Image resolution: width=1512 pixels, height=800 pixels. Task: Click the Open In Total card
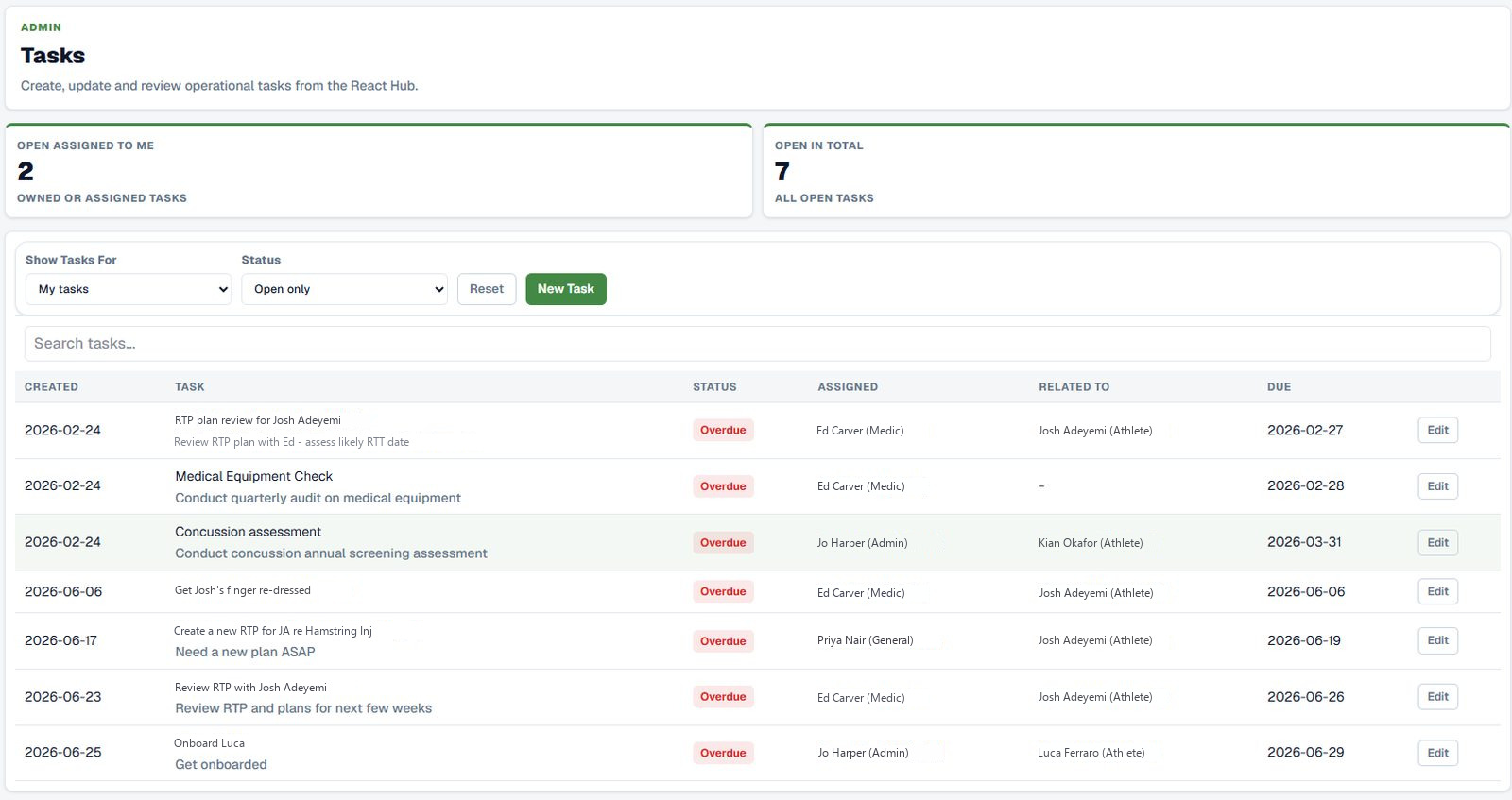1136,171
